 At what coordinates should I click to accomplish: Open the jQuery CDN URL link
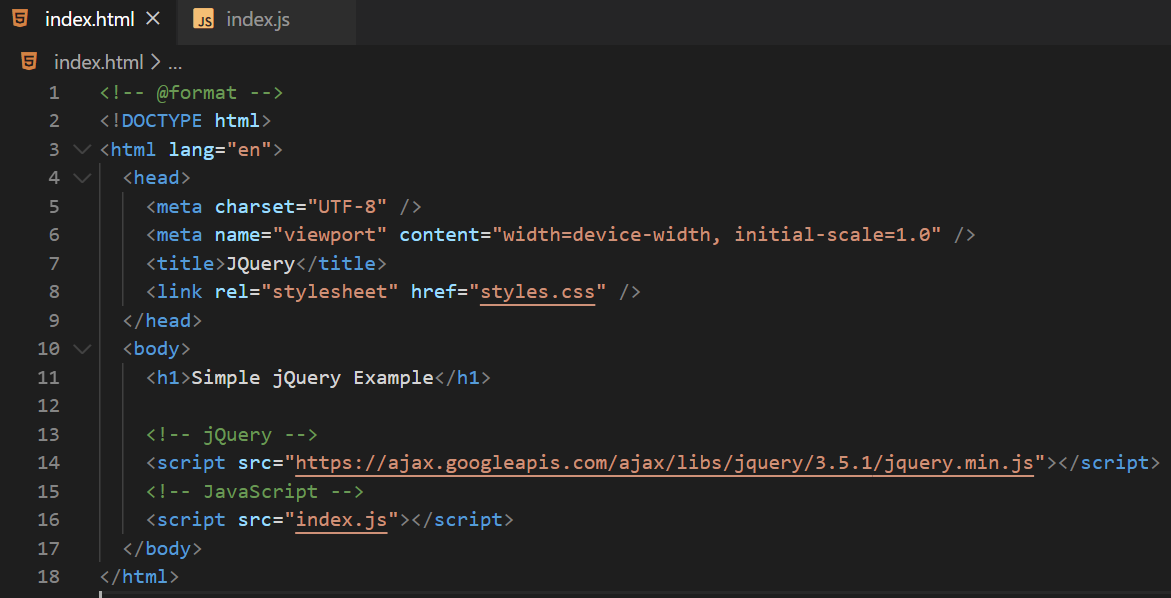pyautogui.click(x=663, y=462)
